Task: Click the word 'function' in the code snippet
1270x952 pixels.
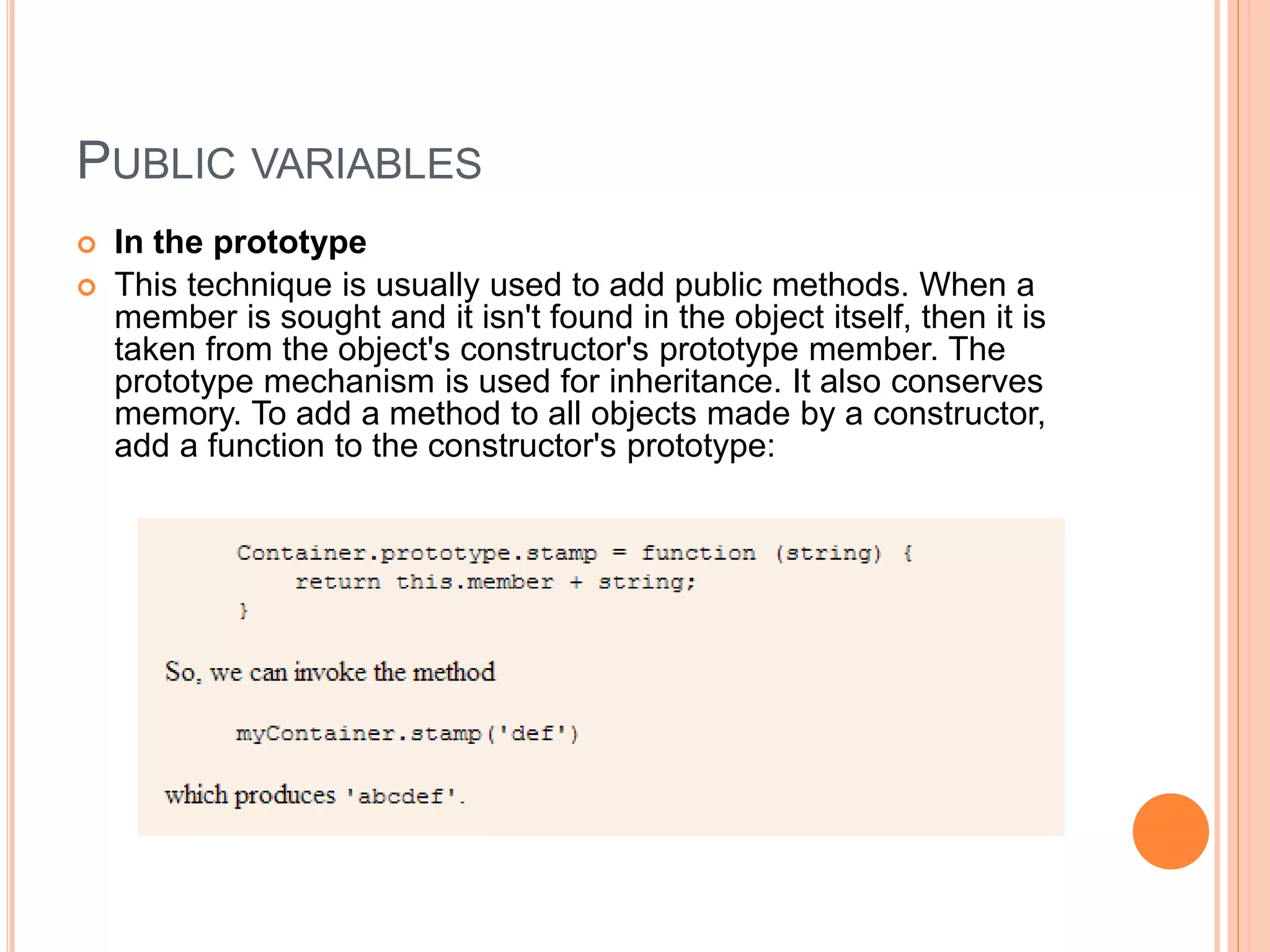Action: tap(698, 552)
